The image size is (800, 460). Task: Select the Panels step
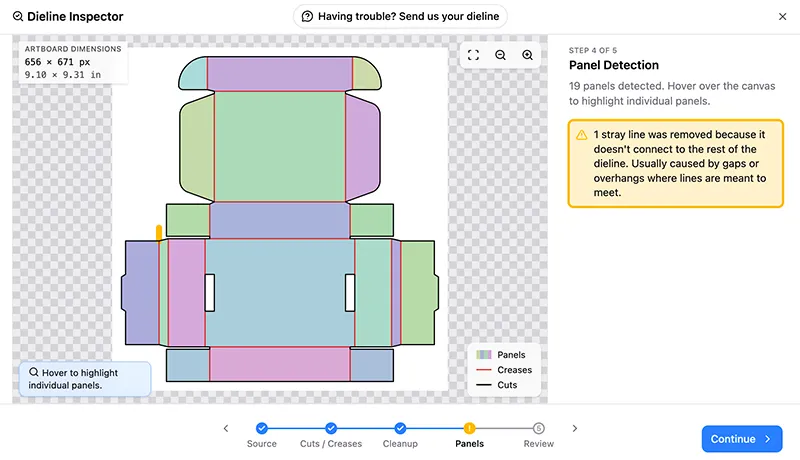[x=469, y=435]
